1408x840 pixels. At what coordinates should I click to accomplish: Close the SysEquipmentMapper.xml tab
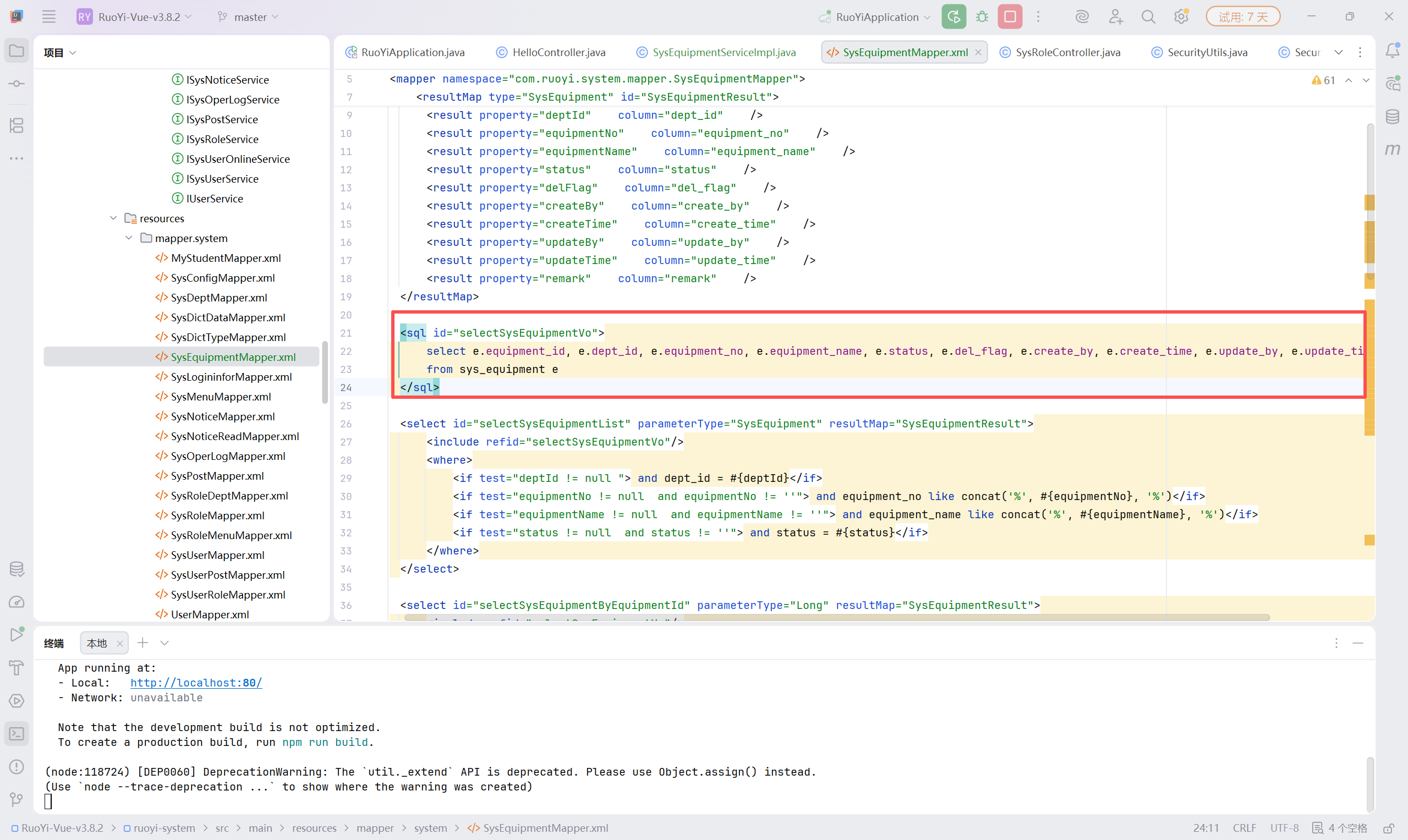pyautogui.click(x=978, y=52)
